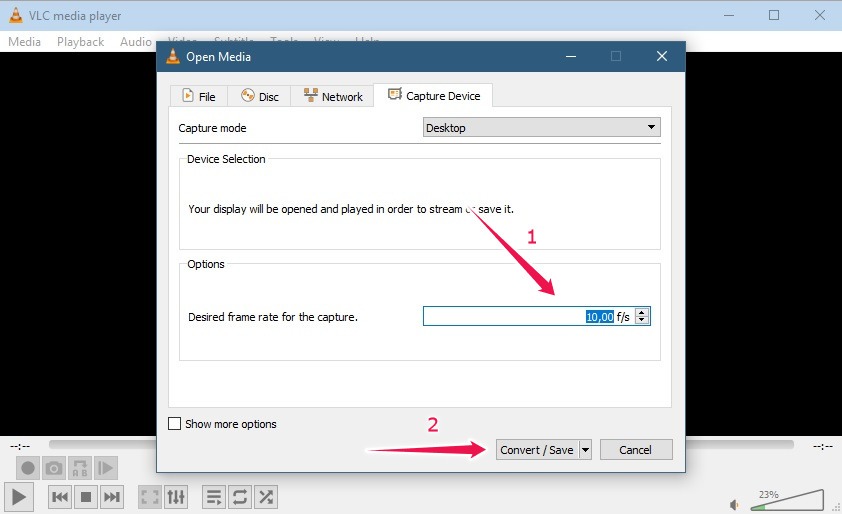Click the playback seek bar

click(x=421, y=444)
